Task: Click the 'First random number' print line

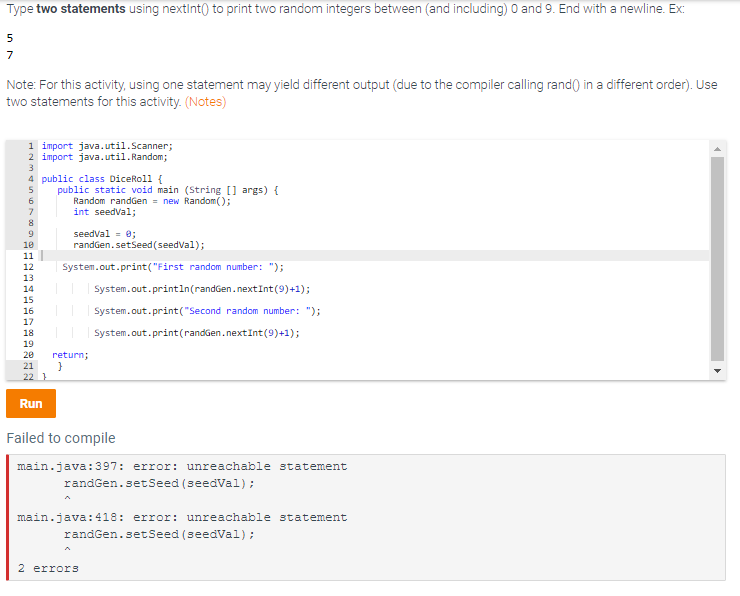Action: [x=173, y=267]
